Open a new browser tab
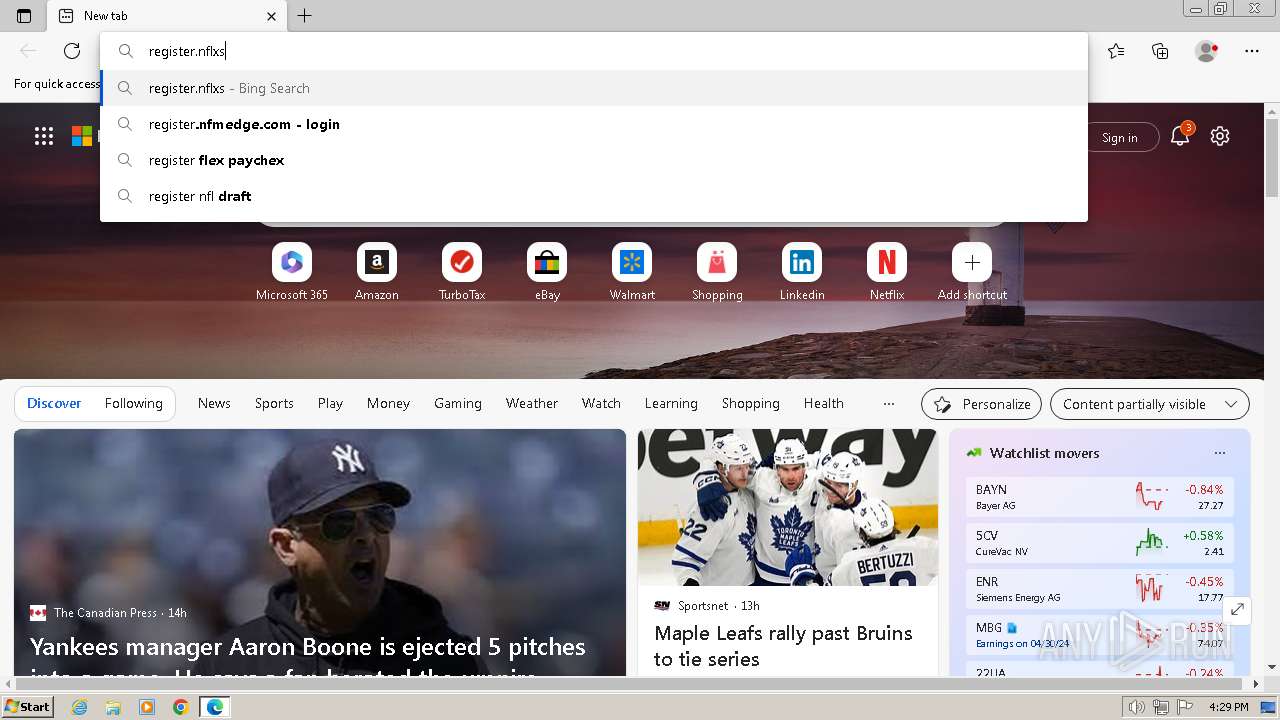This screenshot has width=1280, height=720. tap(305, 16)
